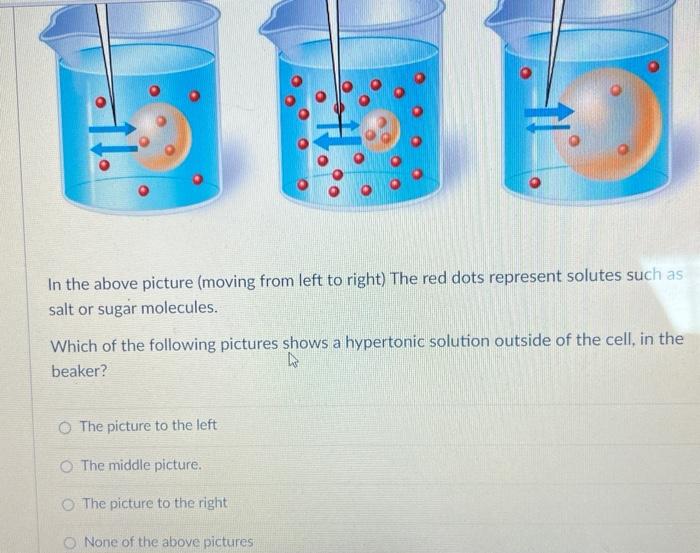Click the thin left-pointing arrow in right beaker
This screenshot has height=553, width=700.
pyautogui.click(x=548, y=128)
